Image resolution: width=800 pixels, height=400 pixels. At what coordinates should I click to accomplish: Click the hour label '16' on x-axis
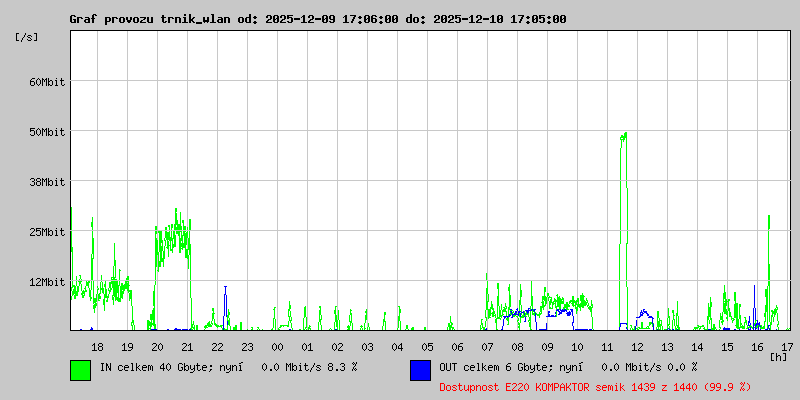758,347
